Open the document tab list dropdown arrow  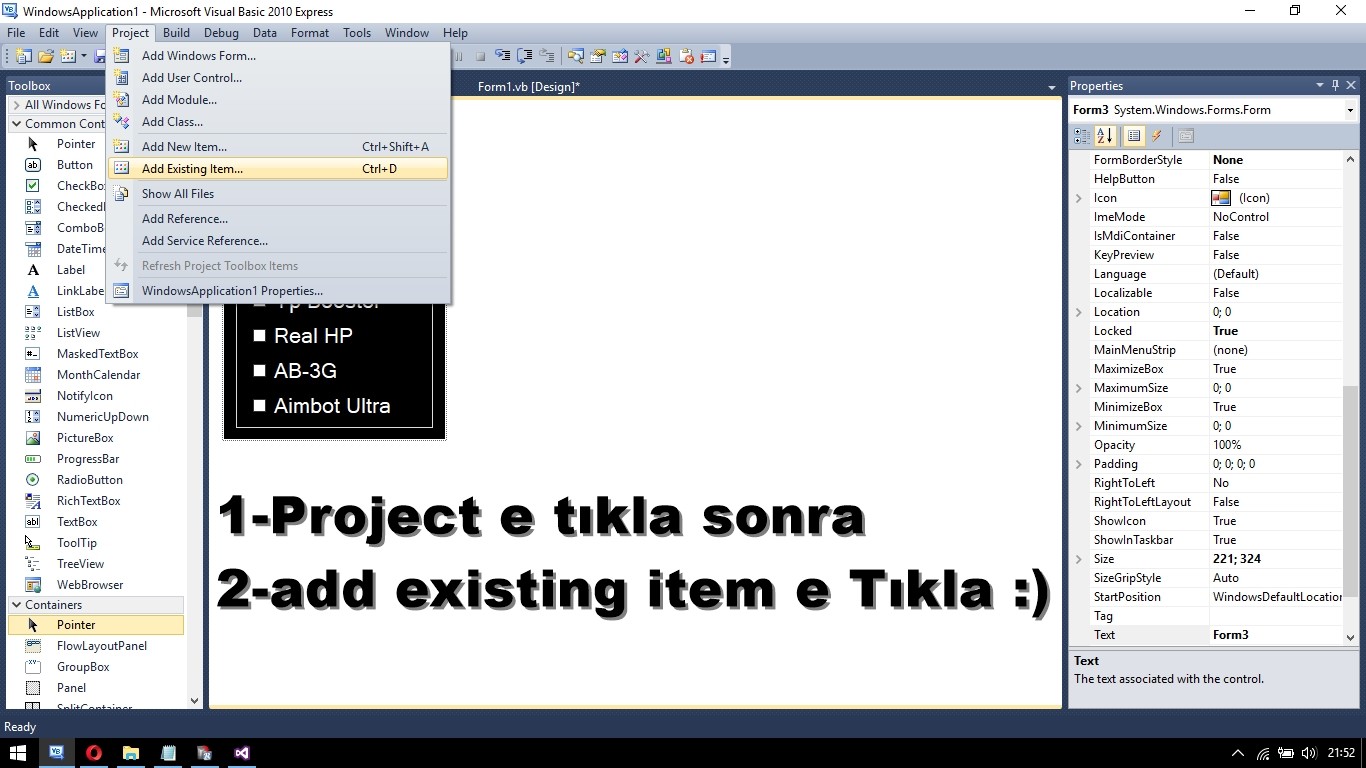coord(1052,87)
